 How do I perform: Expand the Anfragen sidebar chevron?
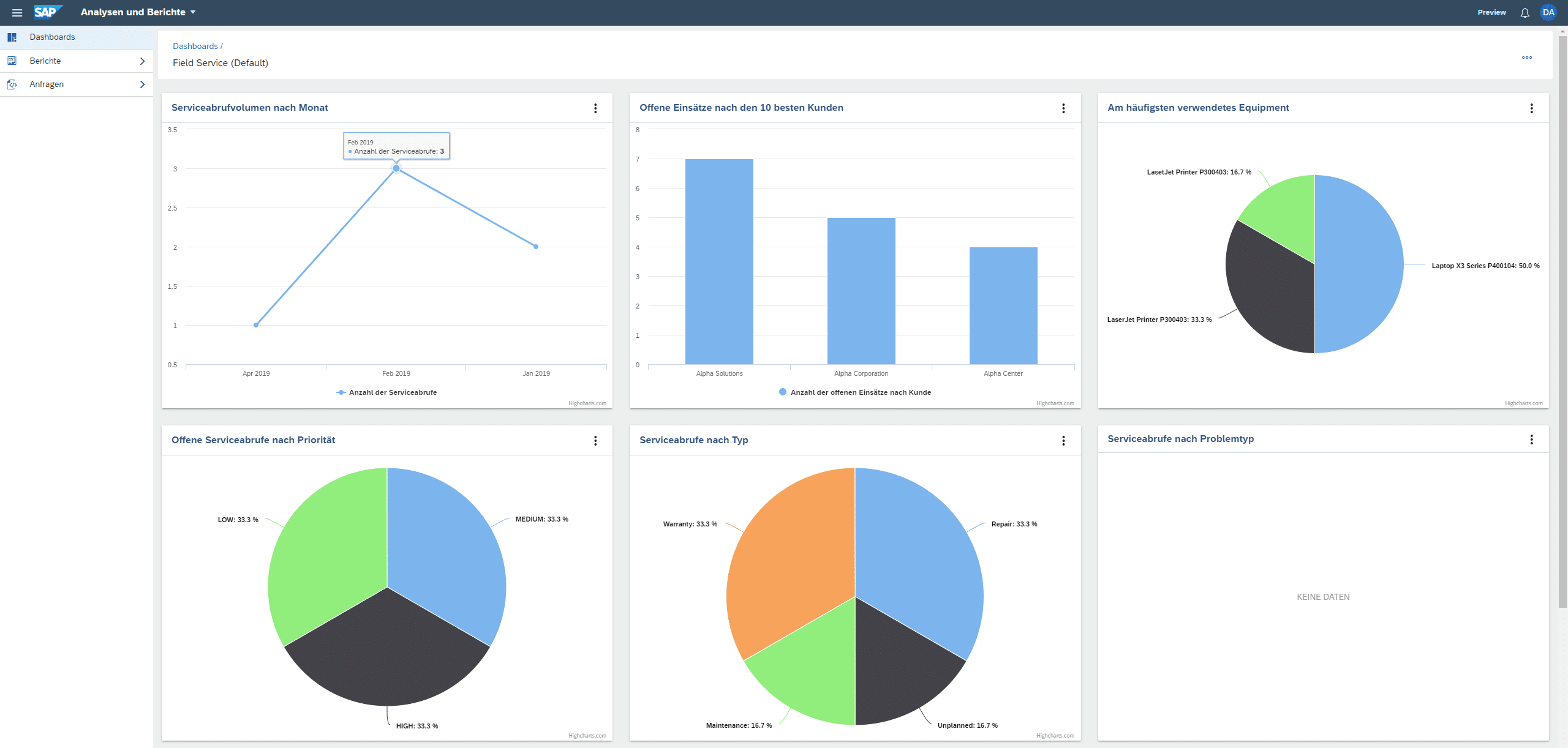click(x=142, y=84)
